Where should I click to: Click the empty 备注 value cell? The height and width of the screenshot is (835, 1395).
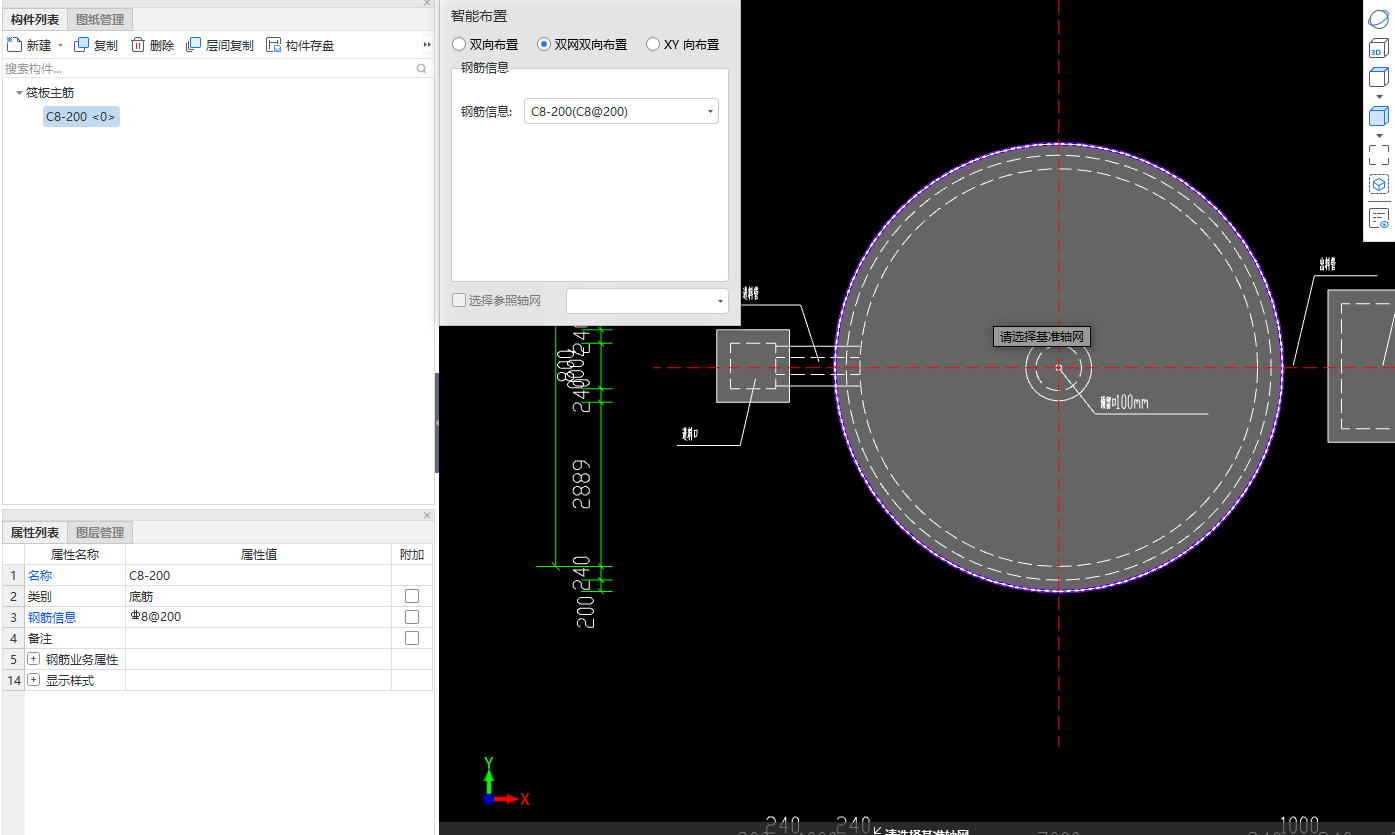click(x=258, y=638)
